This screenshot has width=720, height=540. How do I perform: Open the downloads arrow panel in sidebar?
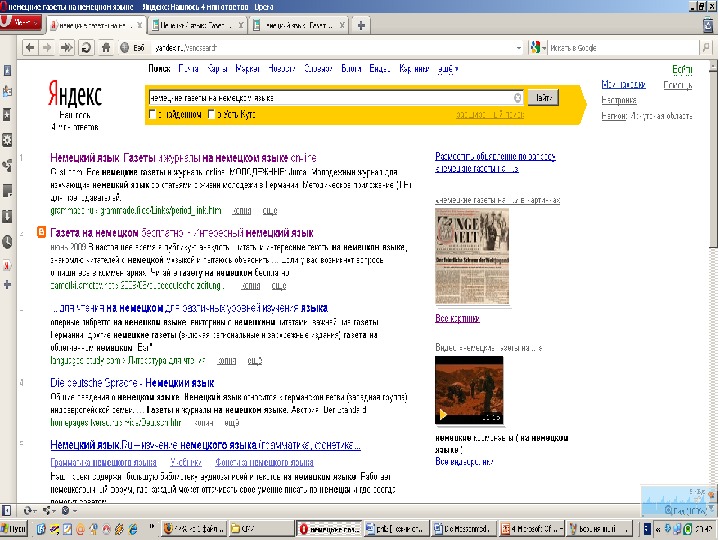(x=7, y=216)
